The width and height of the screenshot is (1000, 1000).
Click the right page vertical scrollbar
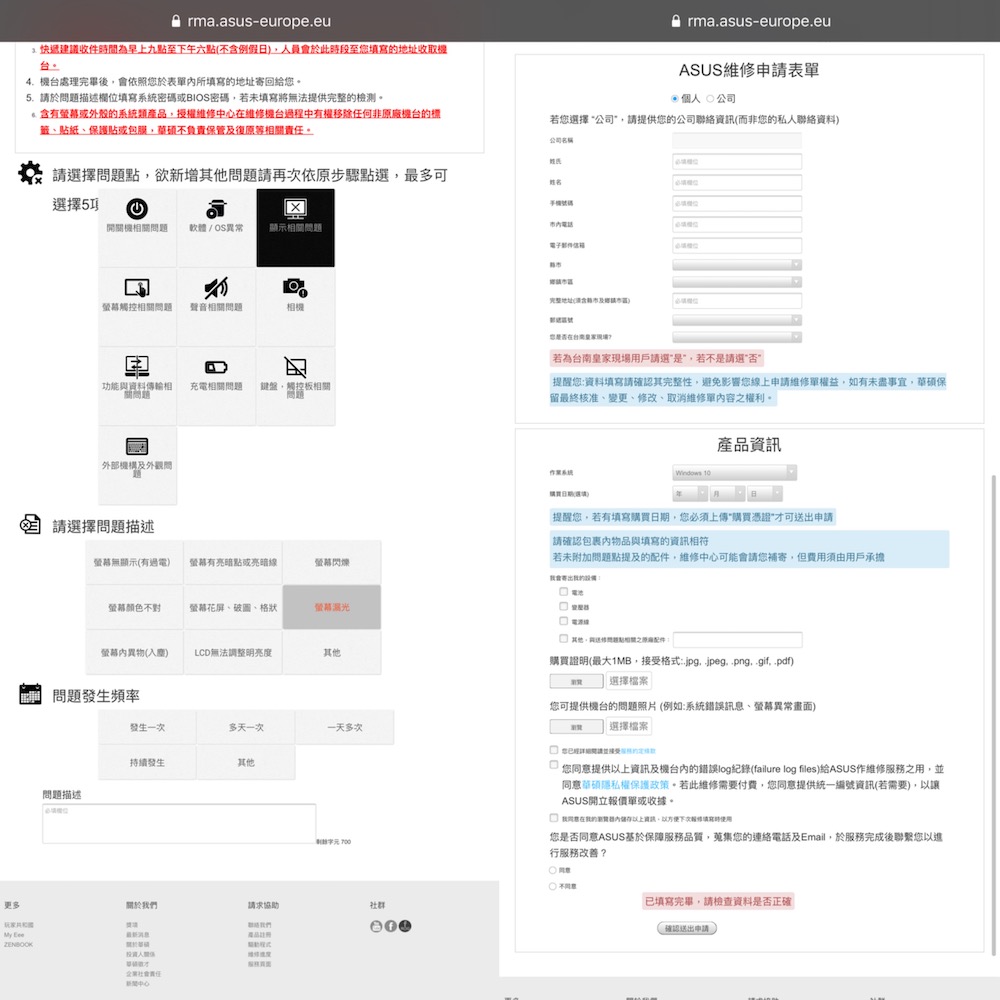click(x=994, y=714)
